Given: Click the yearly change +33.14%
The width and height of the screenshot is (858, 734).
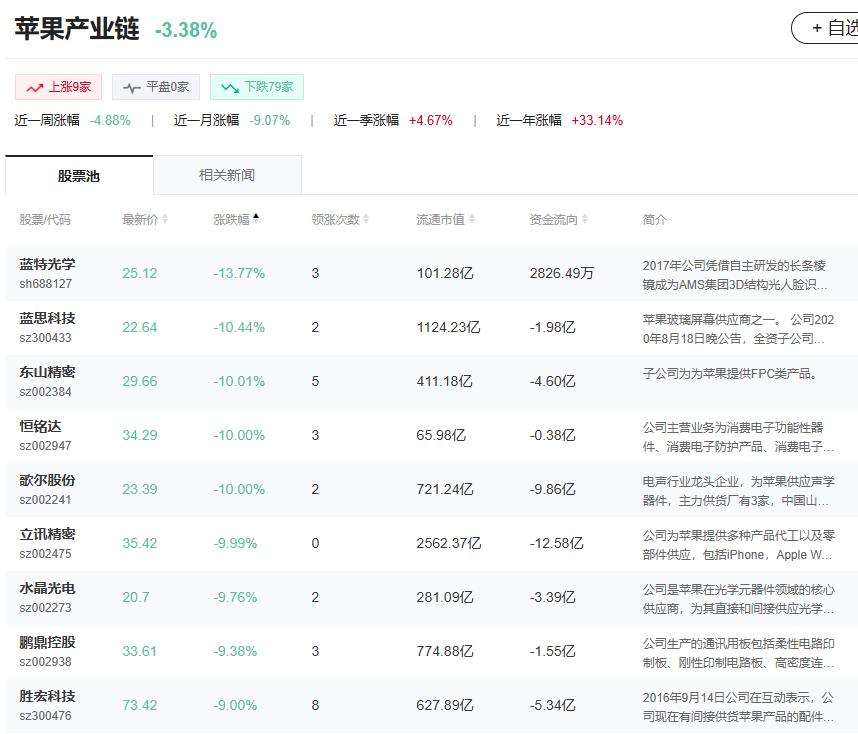Looking at the screenshot, I should (x=597, y=120).
